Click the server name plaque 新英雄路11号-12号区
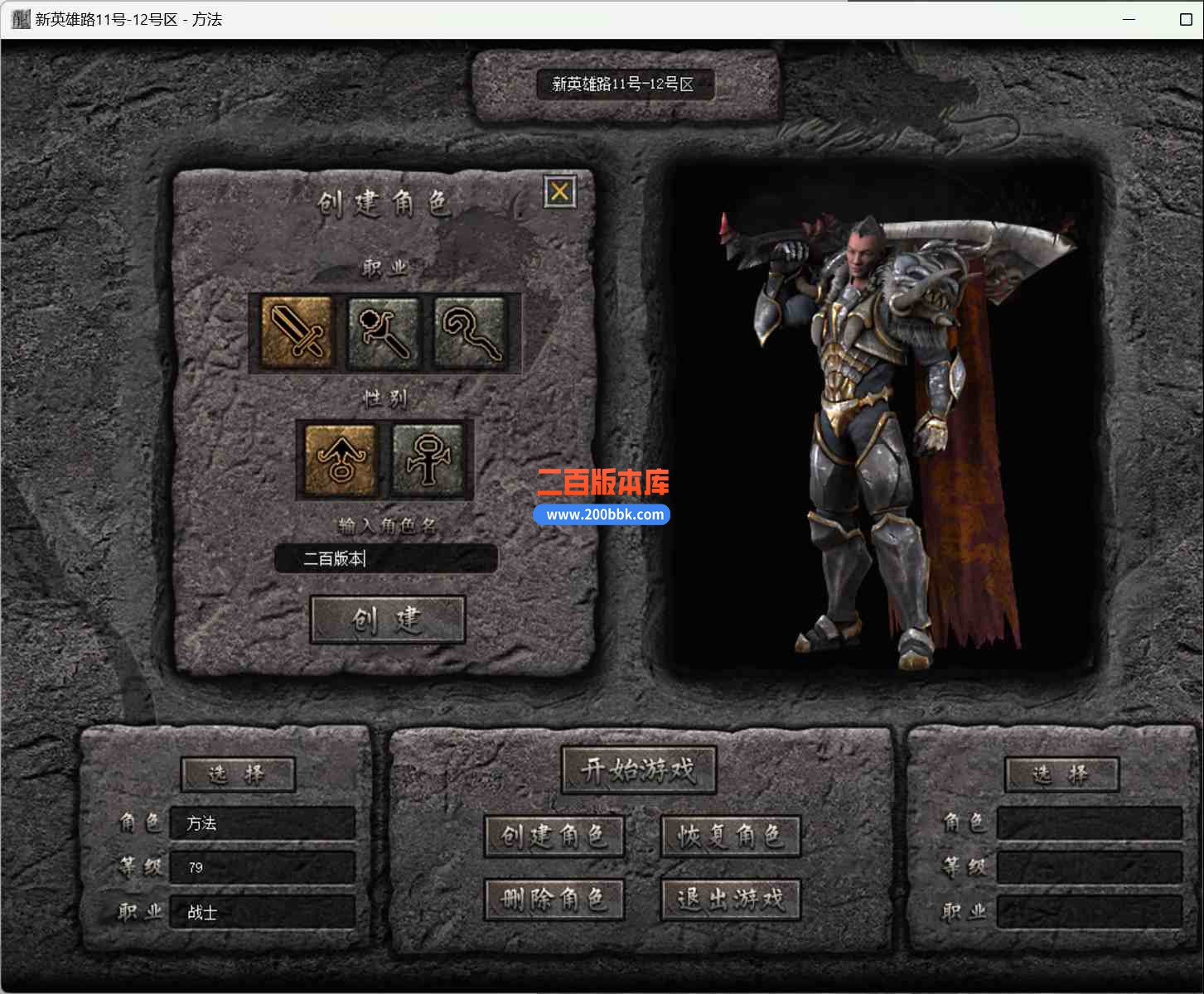1204x994 pixels. point(626,84)
